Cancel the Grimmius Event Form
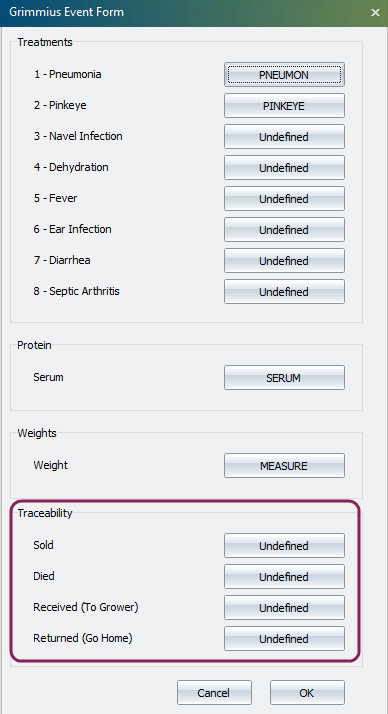 [214, 693]
